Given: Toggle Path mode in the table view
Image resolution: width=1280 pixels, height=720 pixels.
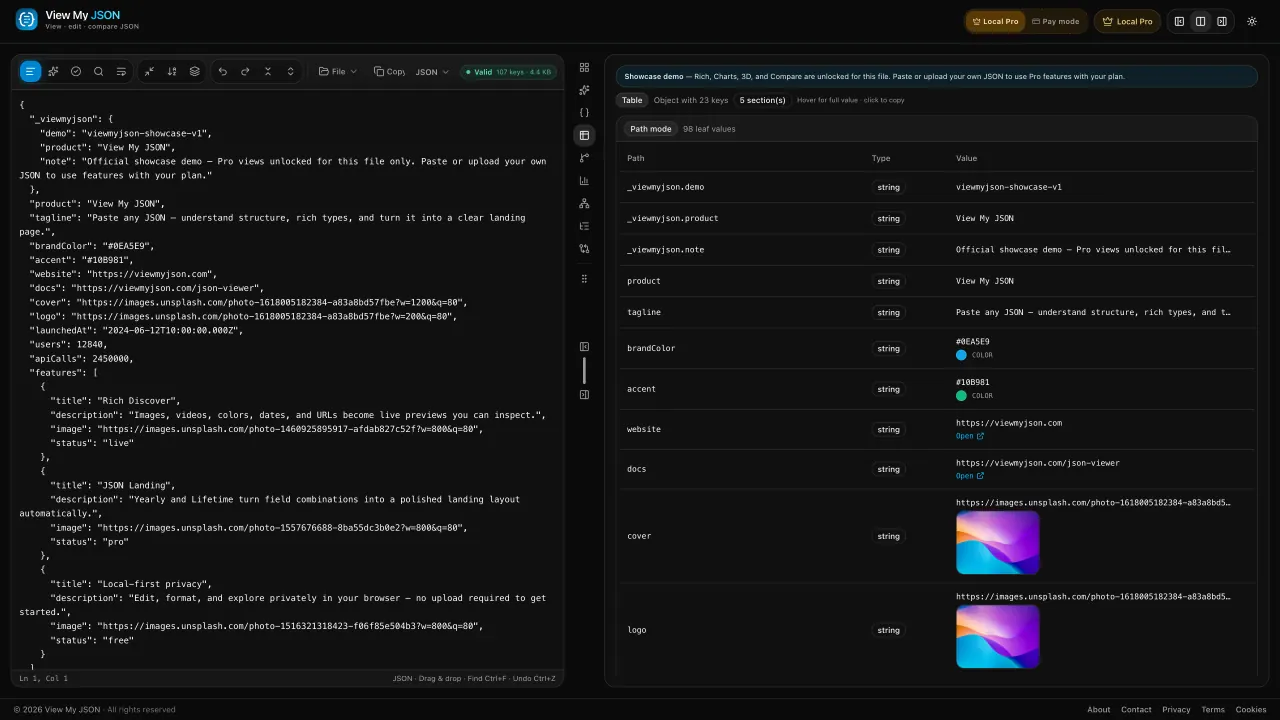Looking at the screenshot, I should point(650,129).
